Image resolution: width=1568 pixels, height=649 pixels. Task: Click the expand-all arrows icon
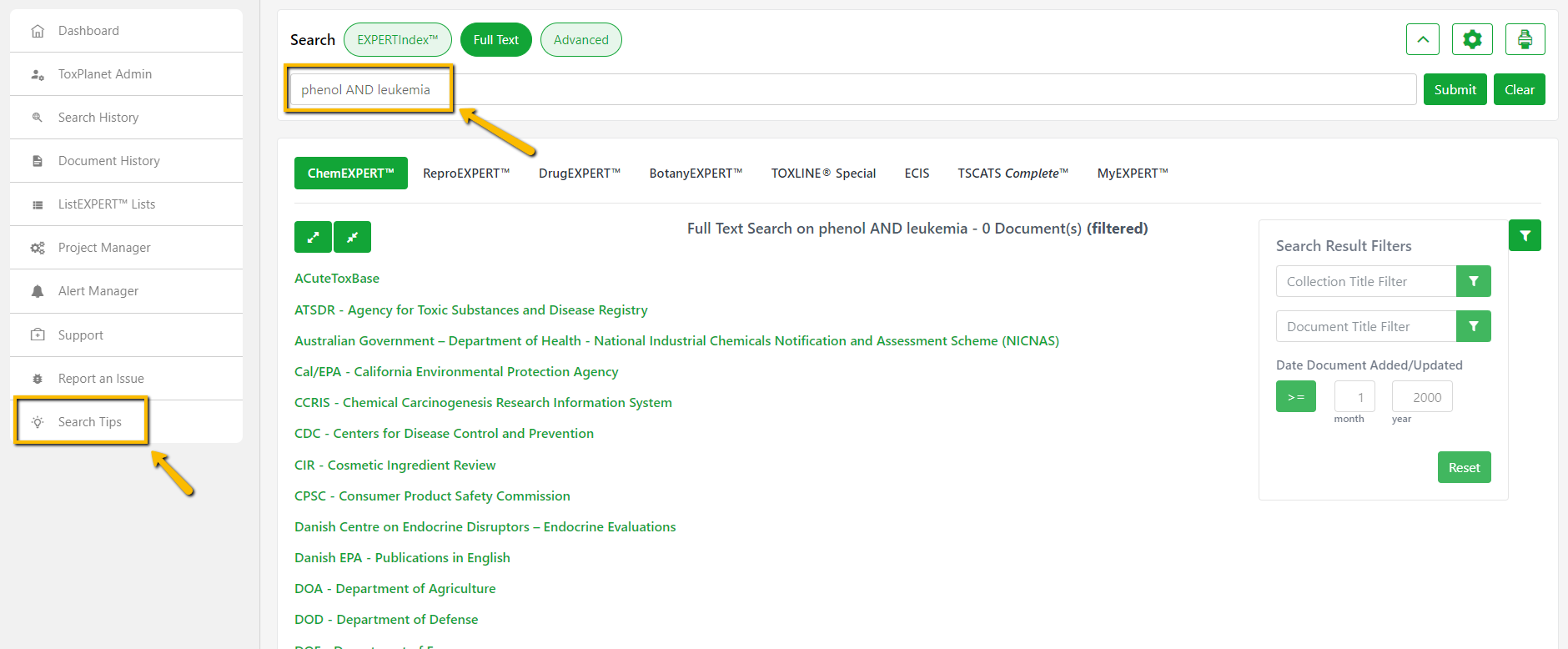313,237
